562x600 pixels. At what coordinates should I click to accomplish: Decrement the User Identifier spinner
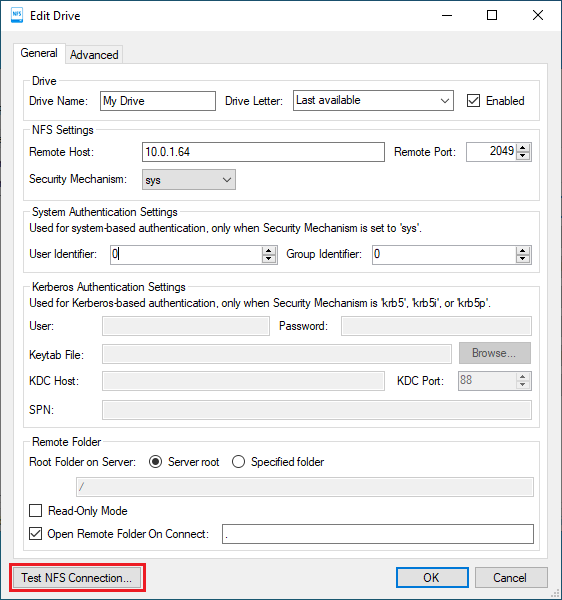pyautogui.click(x=269, y=259)
